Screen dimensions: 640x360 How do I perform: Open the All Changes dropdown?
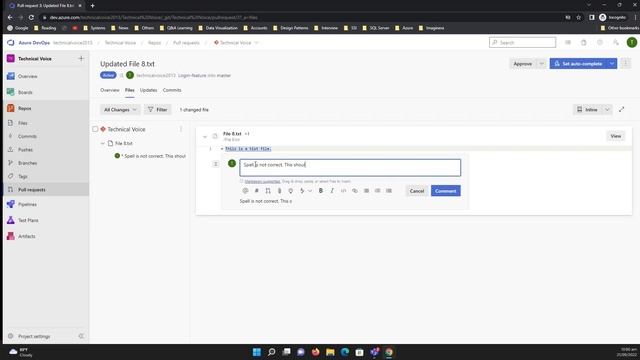(x=120, y=109)
